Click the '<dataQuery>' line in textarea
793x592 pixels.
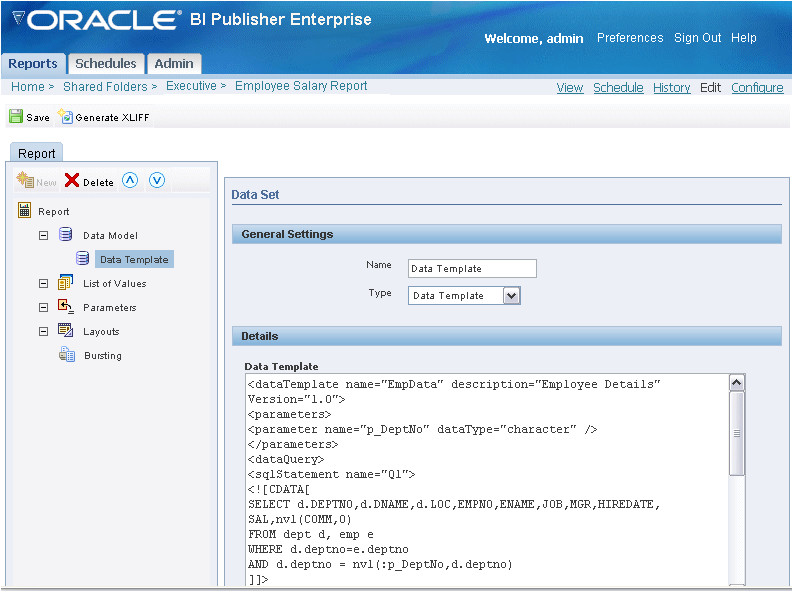286,459
